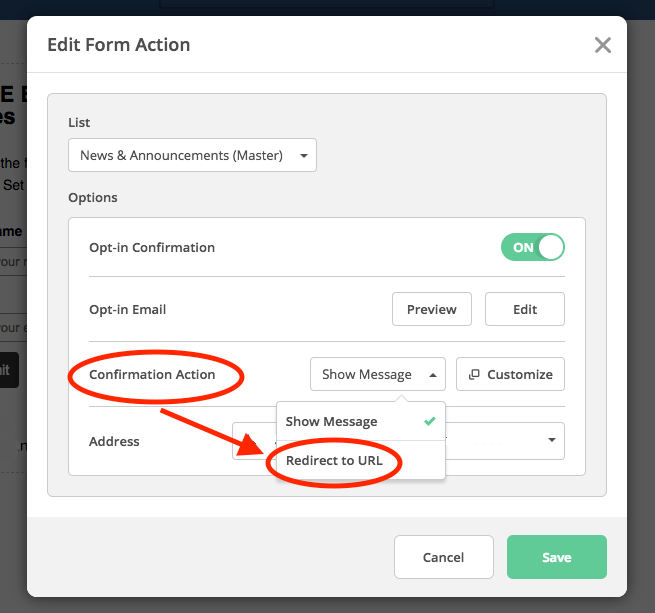
Task: Toggle the Opt-in Confirmation switch off
Action: (533, 247)
